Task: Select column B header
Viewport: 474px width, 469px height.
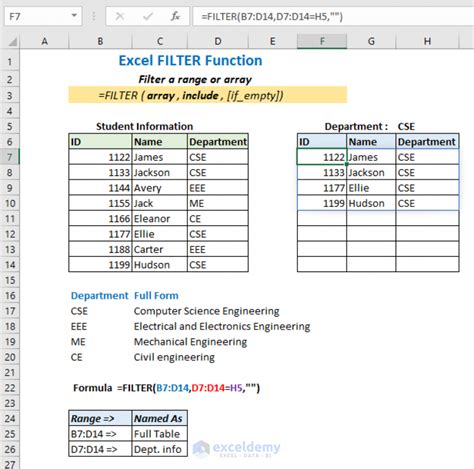Action: pos(100,41)
